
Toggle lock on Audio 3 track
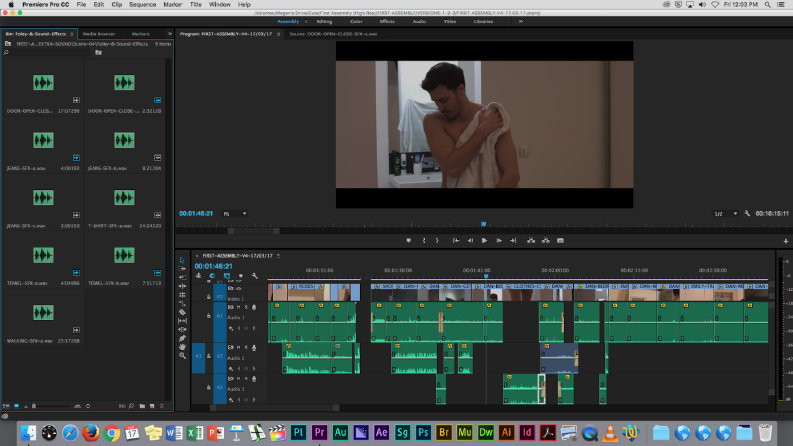[x=208, y=387]
